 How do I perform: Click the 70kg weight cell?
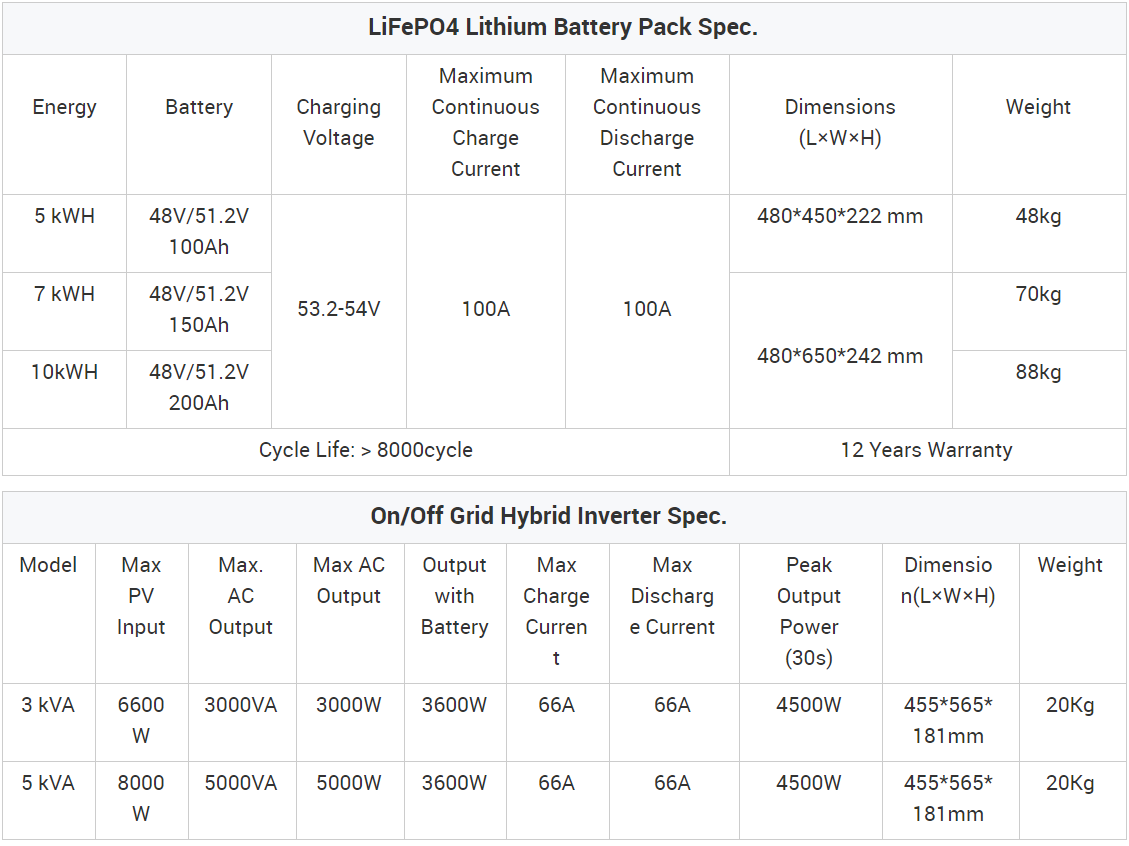(x=1039, y=311)
